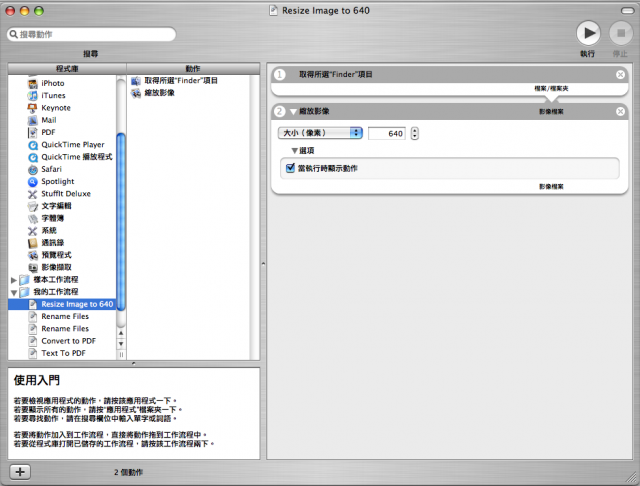Collapse the 選項 options disclosure triangle

click(x=294, y=151)
